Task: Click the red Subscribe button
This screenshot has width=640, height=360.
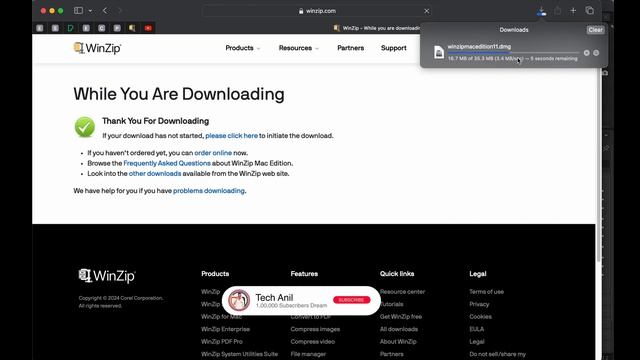Action: 351,300
